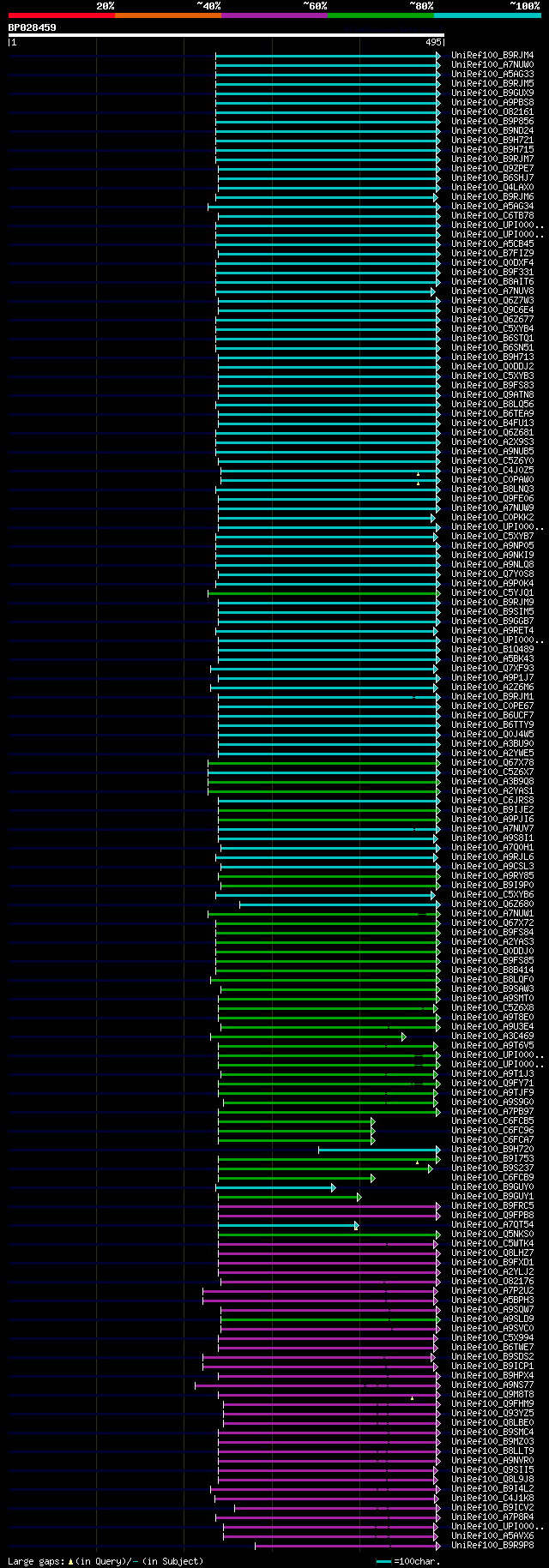This screenshot has height=1568, width=549.
Task: Select the query name BP028459
Action: 33,27
